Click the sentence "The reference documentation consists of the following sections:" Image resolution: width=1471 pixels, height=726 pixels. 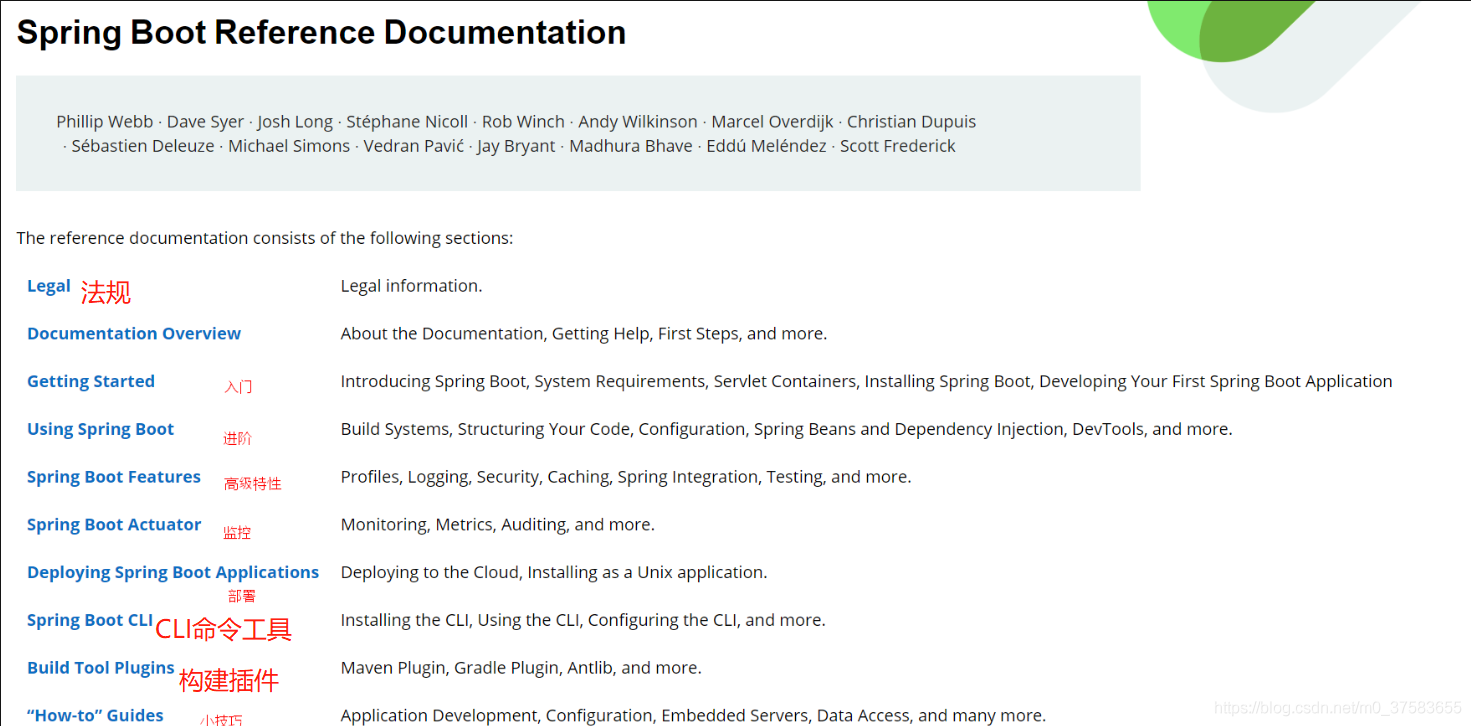[x=265, y=238]
